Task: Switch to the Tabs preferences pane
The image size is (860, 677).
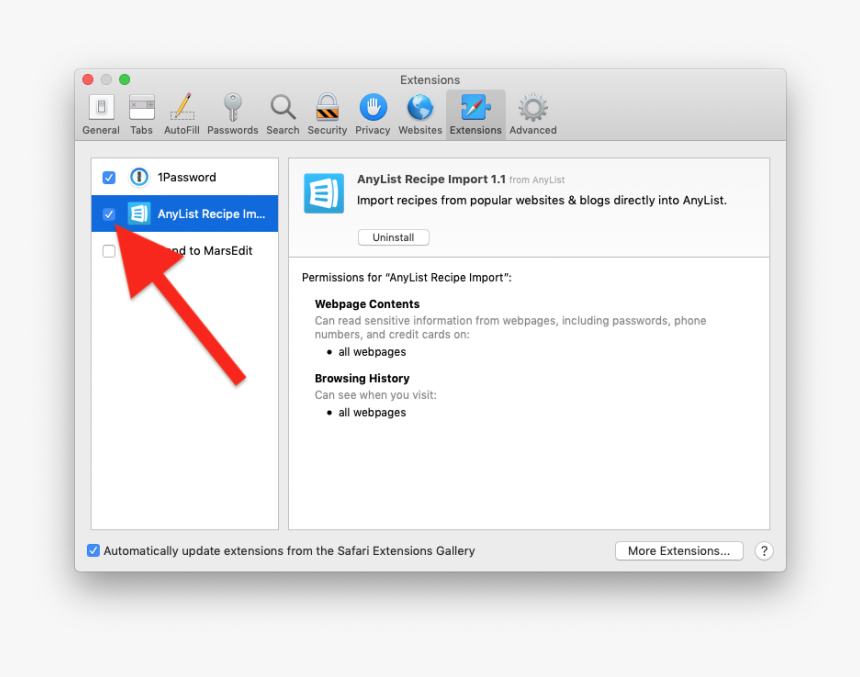Action: click(x=142, y=114)
